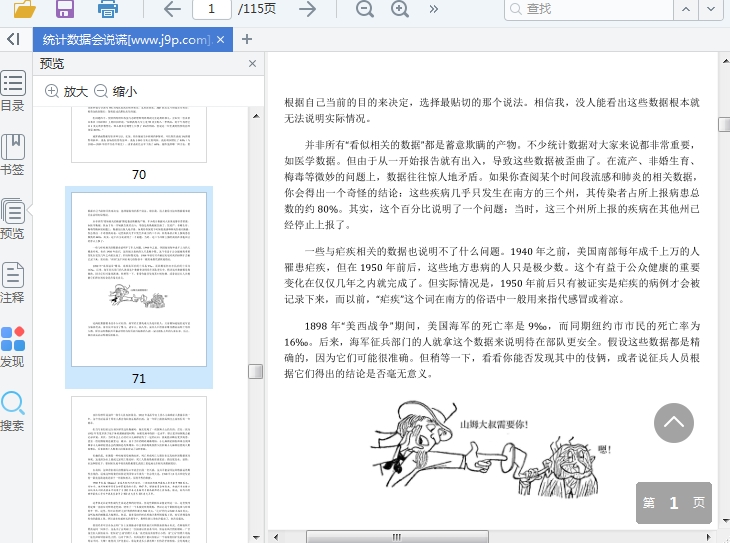The width and height of the screenshot is (730, 543).
Task: Open the 书签 (bookmarks) sidebar panel
Action: pyautogui.click(x=13, y=156)
